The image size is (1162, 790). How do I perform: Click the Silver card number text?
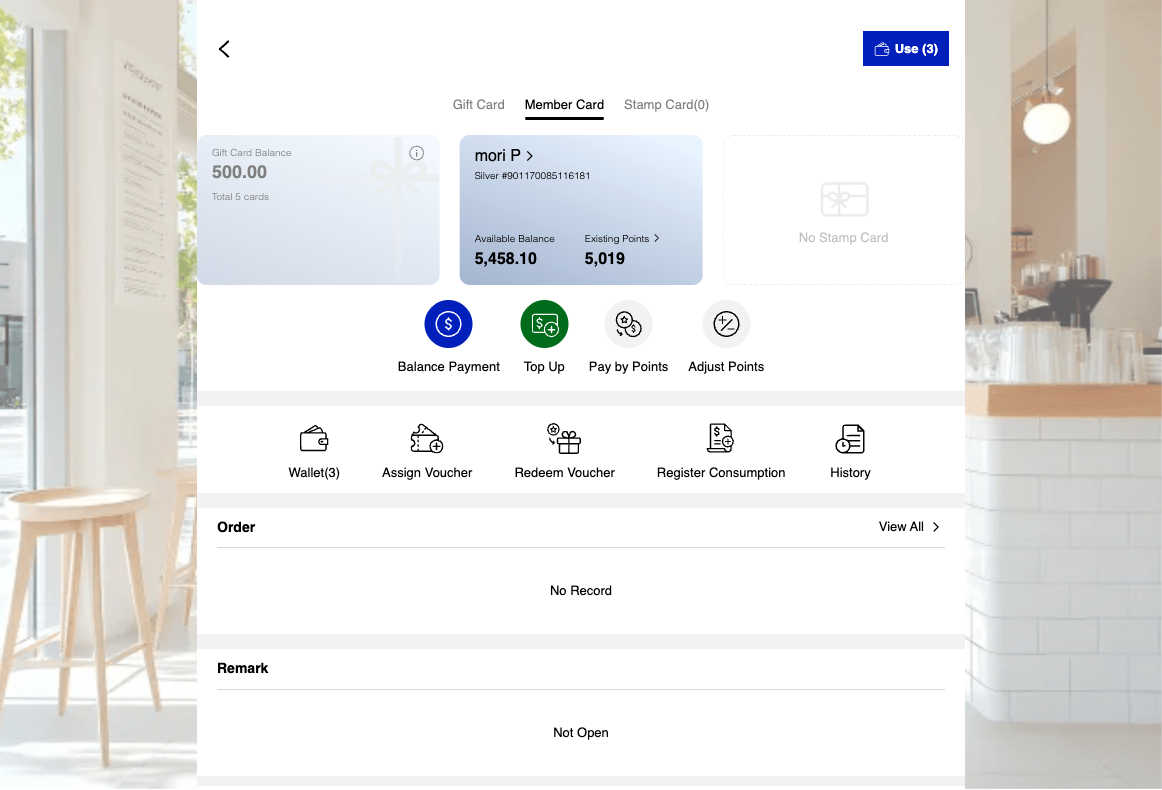point(532,176)
